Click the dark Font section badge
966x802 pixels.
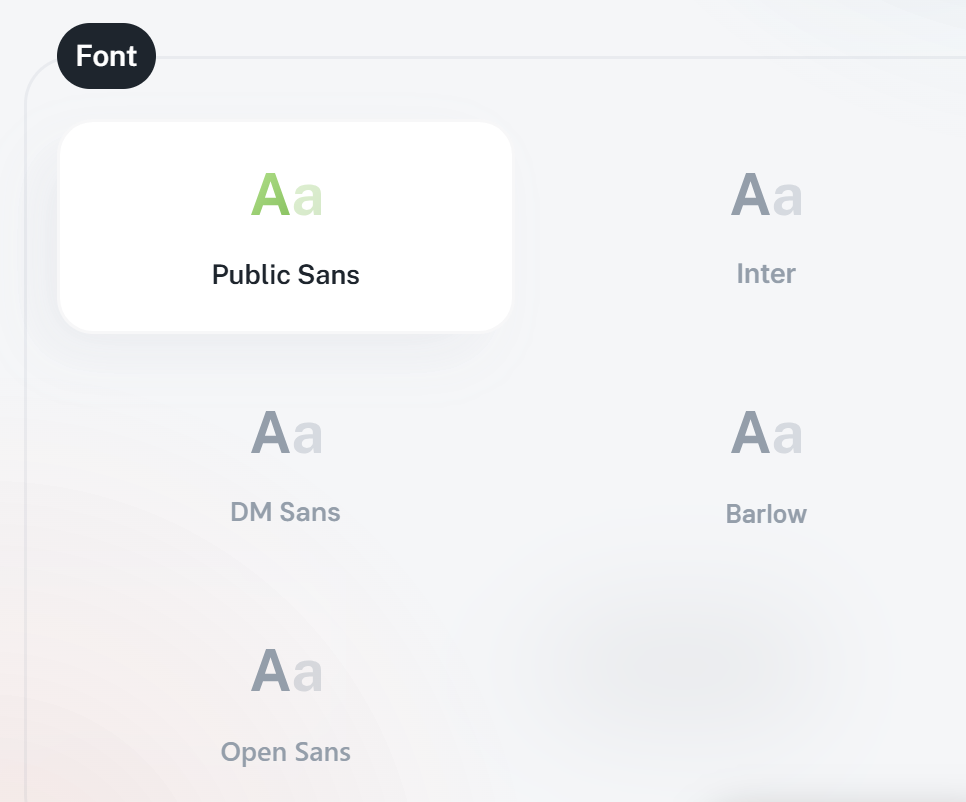pyautogui.click(x=106, y=56)
